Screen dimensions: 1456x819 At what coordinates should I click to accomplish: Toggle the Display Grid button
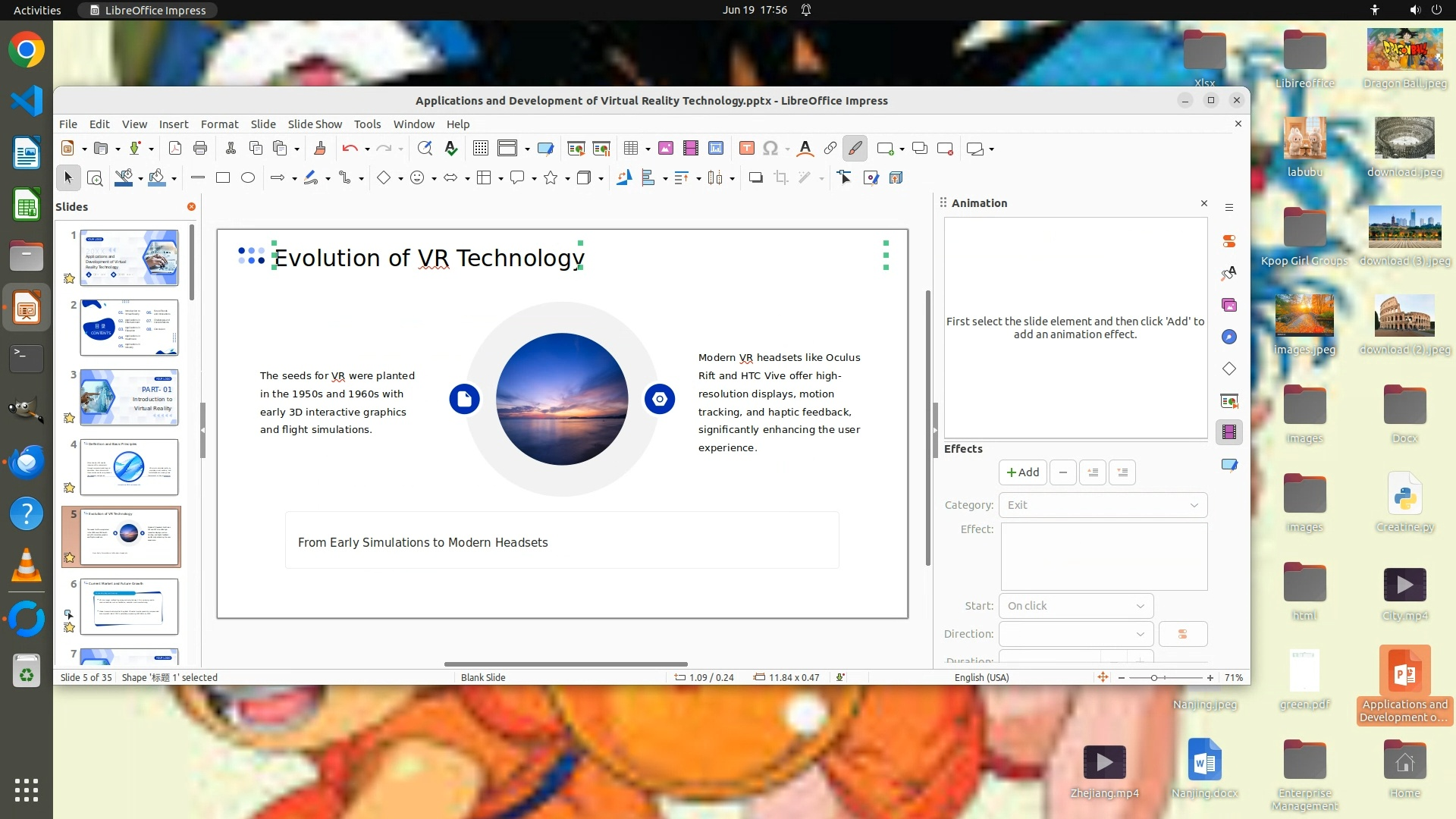point(481,149)
